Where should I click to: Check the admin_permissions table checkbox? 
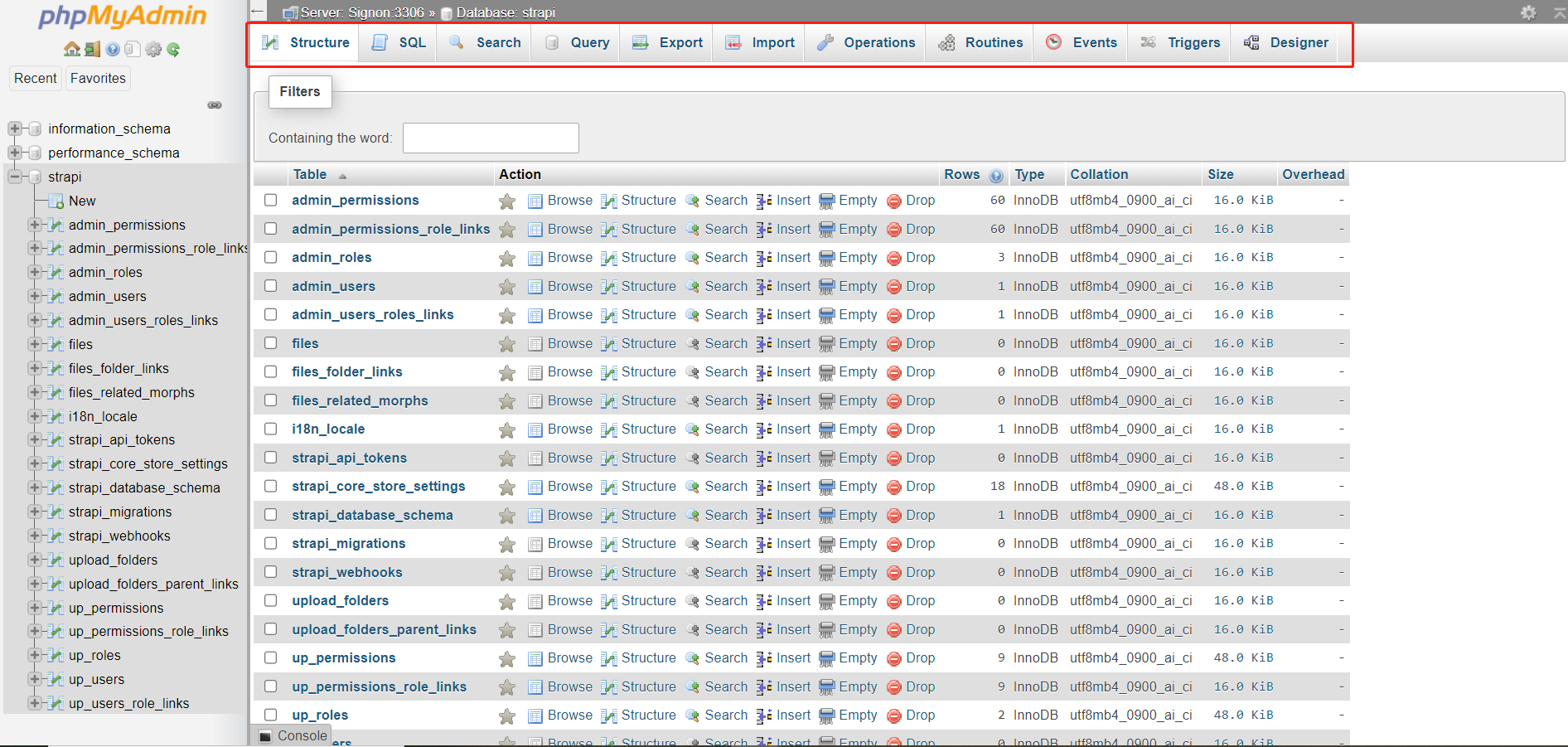click(x=271, y=200)
